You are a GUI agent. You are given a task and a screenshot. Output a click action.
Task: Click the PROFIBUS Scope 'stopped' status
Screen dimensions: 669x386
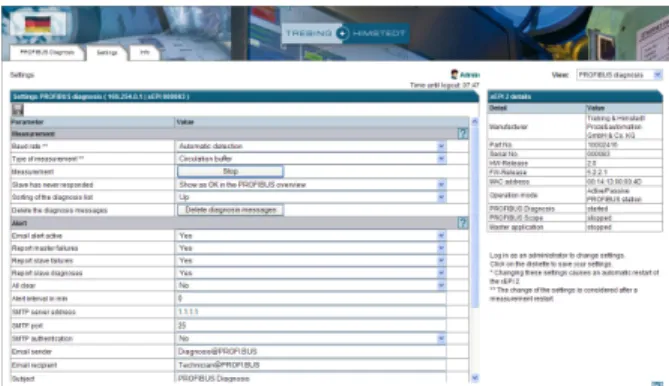tap(599, 218)
